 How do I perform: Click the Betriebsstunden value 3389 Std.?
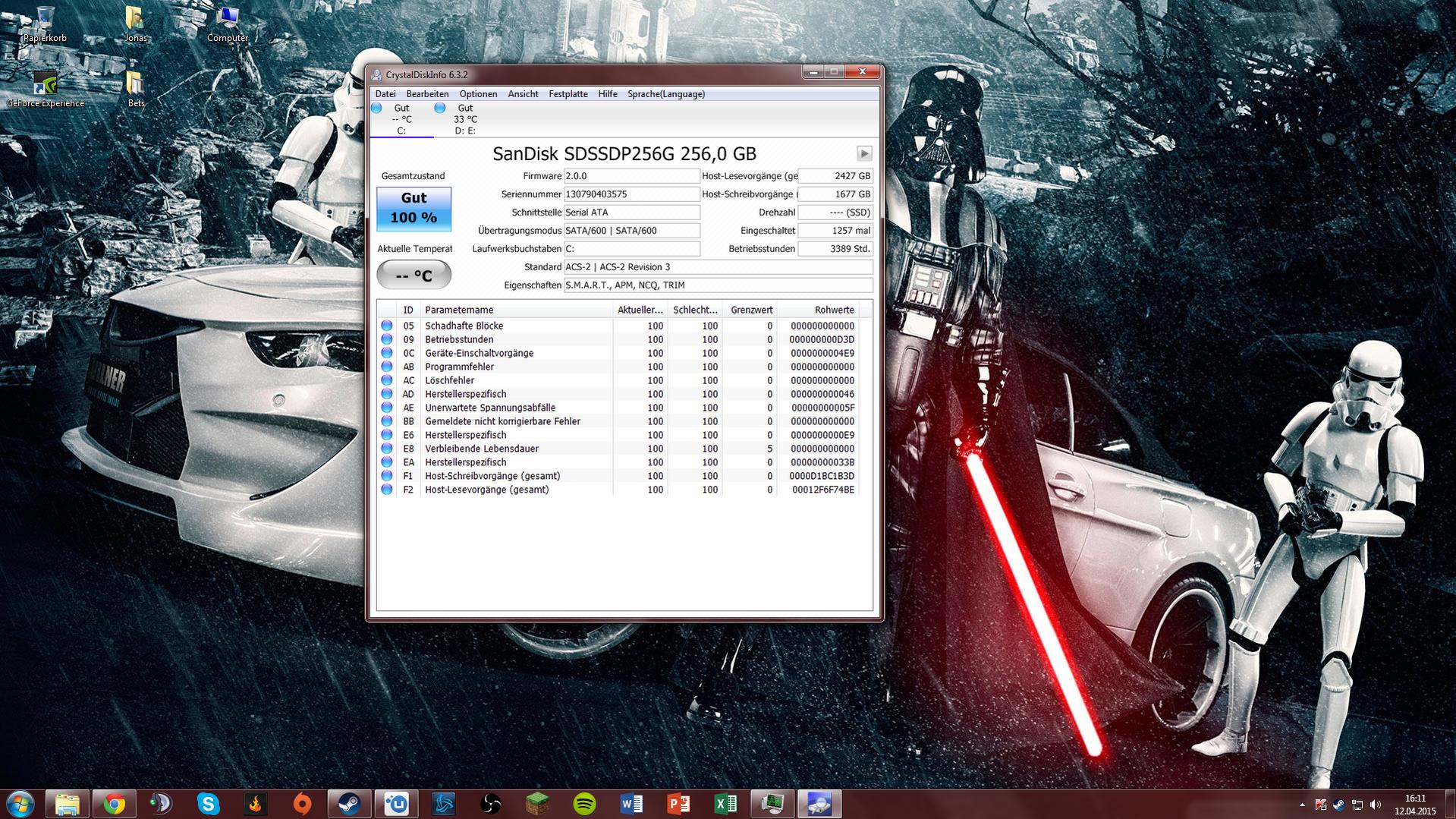[x=835, y=249]
